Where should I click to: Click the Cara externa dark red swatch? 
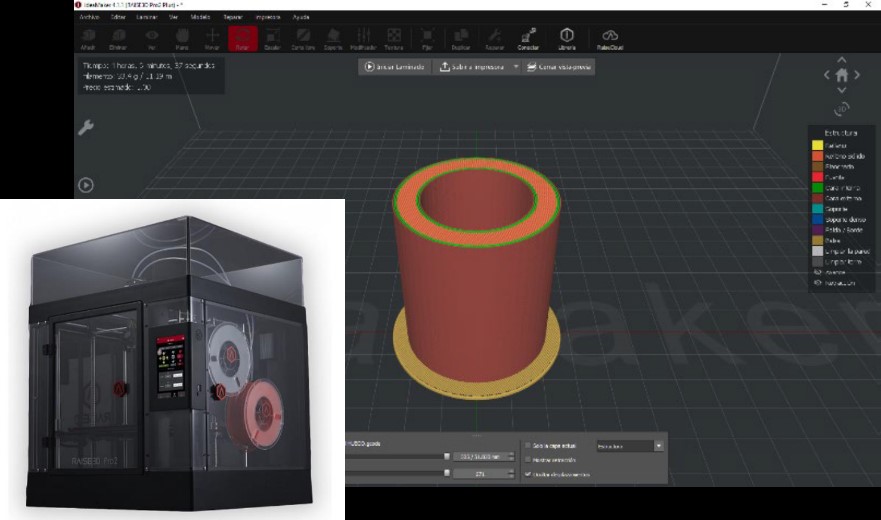coord(818,198)
